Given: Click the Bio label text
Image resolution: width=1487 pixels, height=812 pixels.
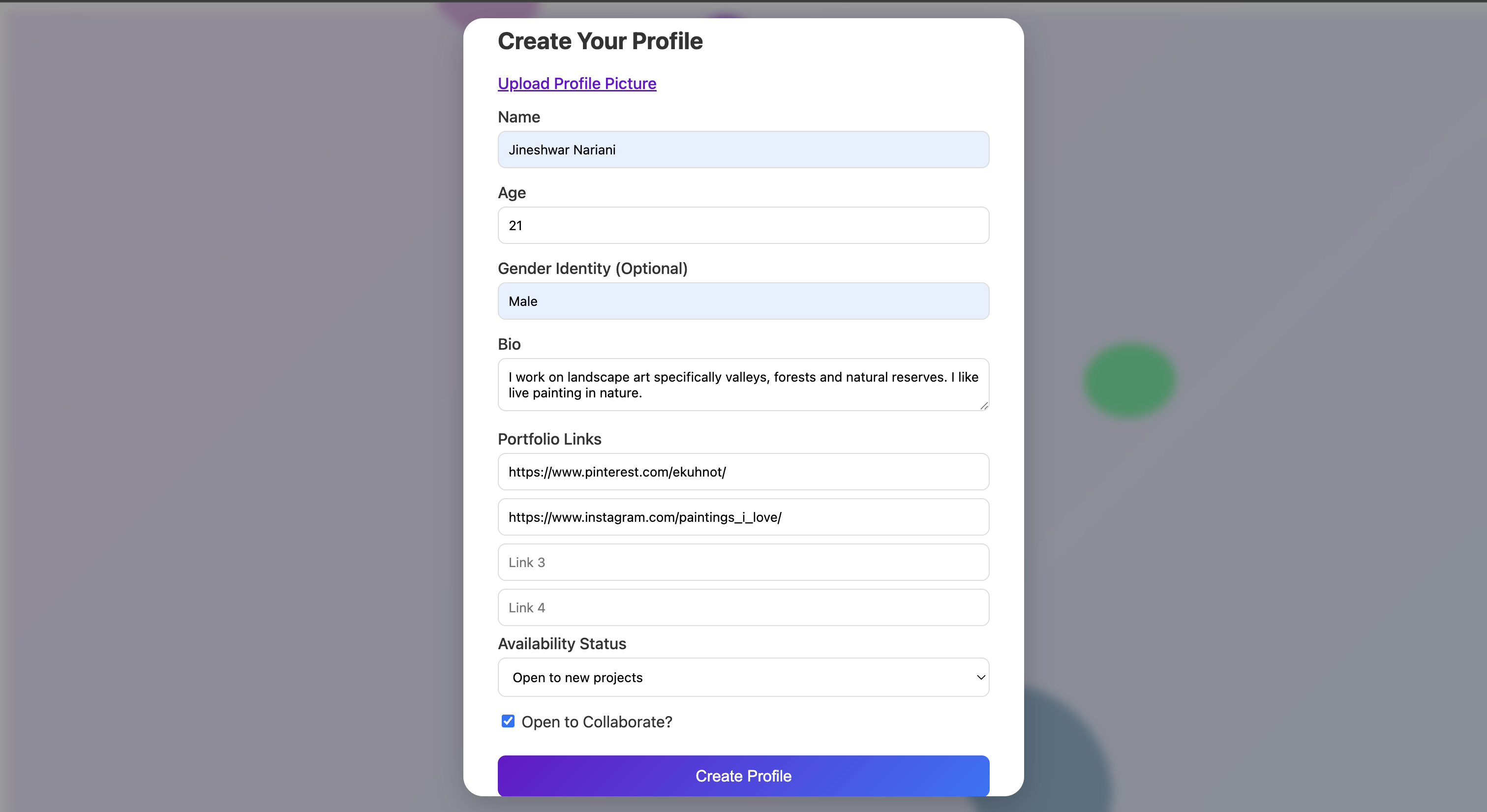Looking at the screenshot, I should coord(509,345).
